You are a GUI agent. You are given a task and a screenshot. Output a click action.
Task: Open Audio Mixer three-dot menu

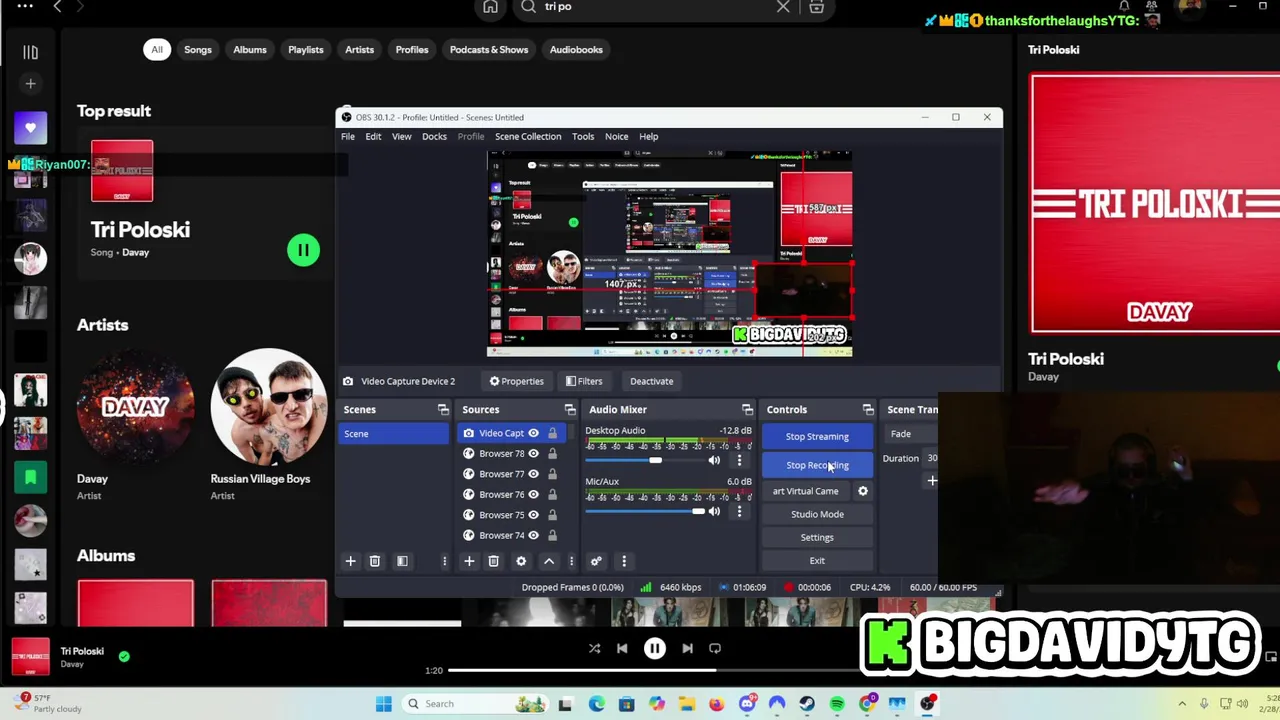(624, 561)
